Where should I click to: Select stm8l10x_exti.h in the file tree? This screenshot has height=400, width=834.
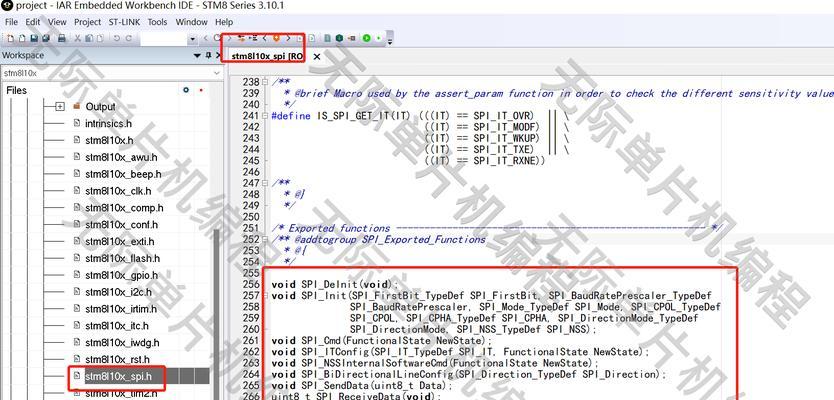120,241
